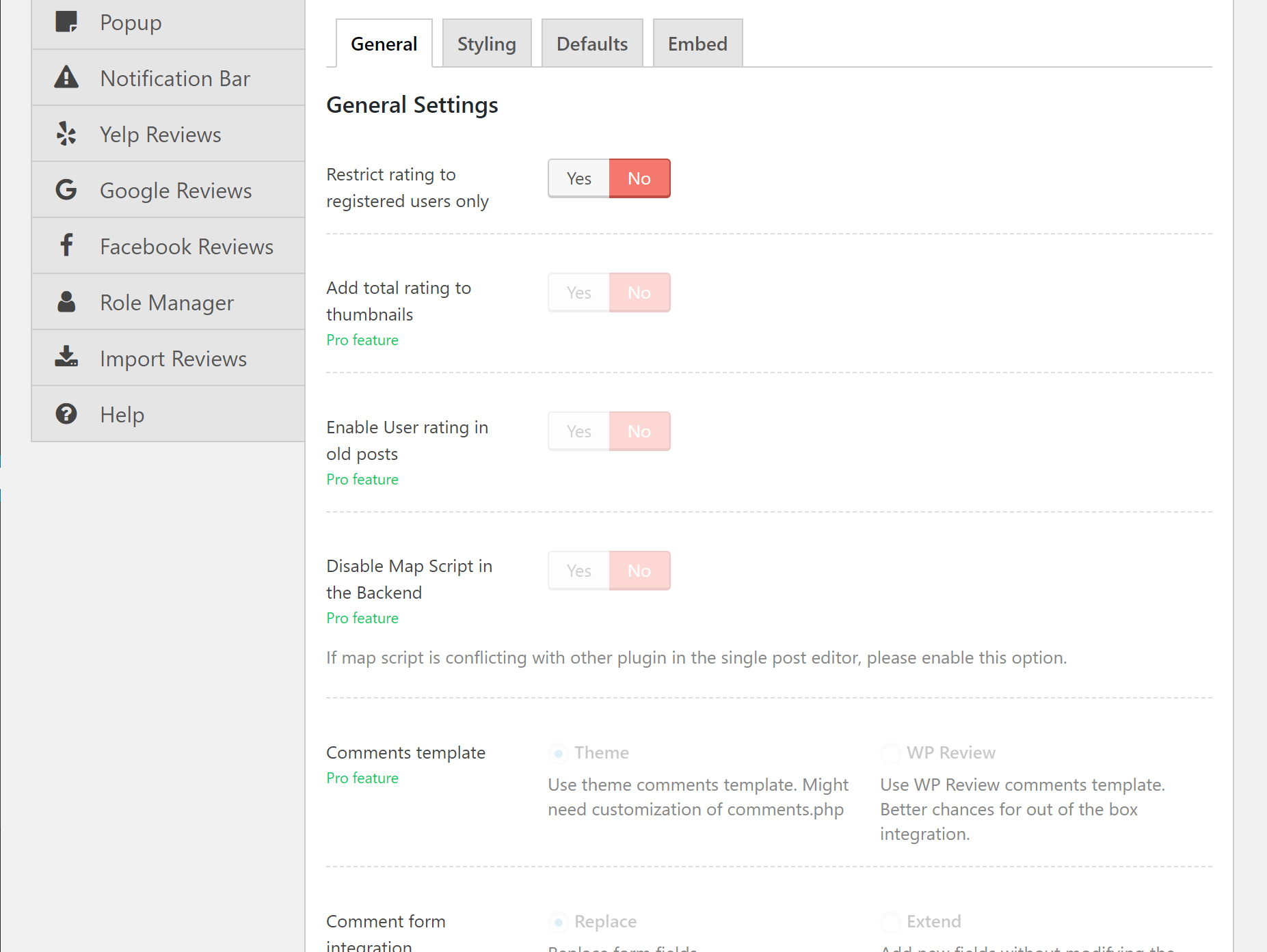Viewport: 1267px width, 952px height.
Task: Select the Role Manager person icon
Action: coord(66,302)
